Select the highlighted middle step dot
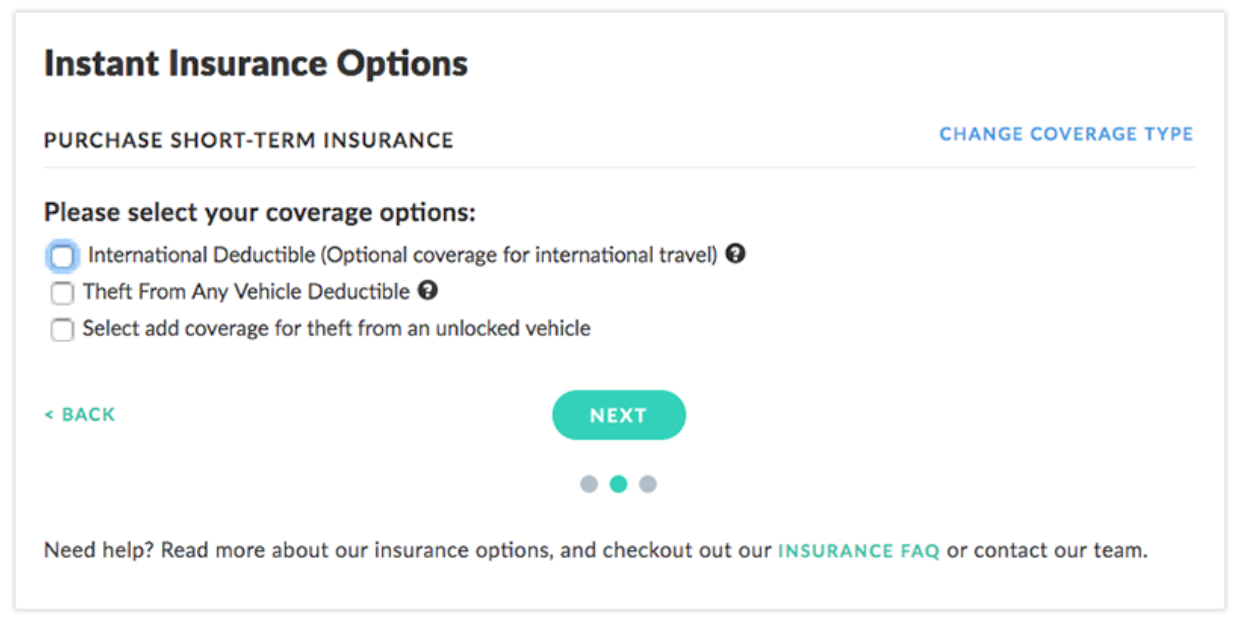 pyautogui.click(x=618, y=484)
